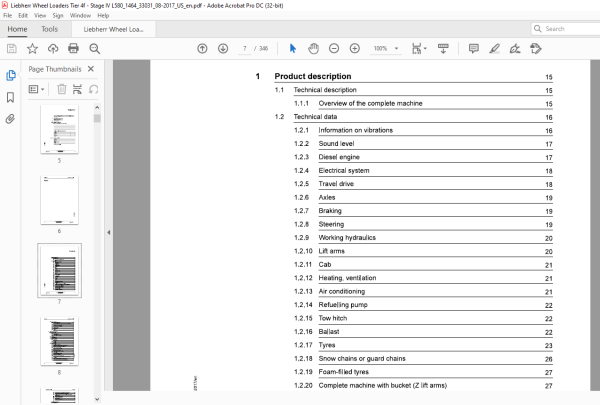Delete selected page with trash icon

(62, 89)
